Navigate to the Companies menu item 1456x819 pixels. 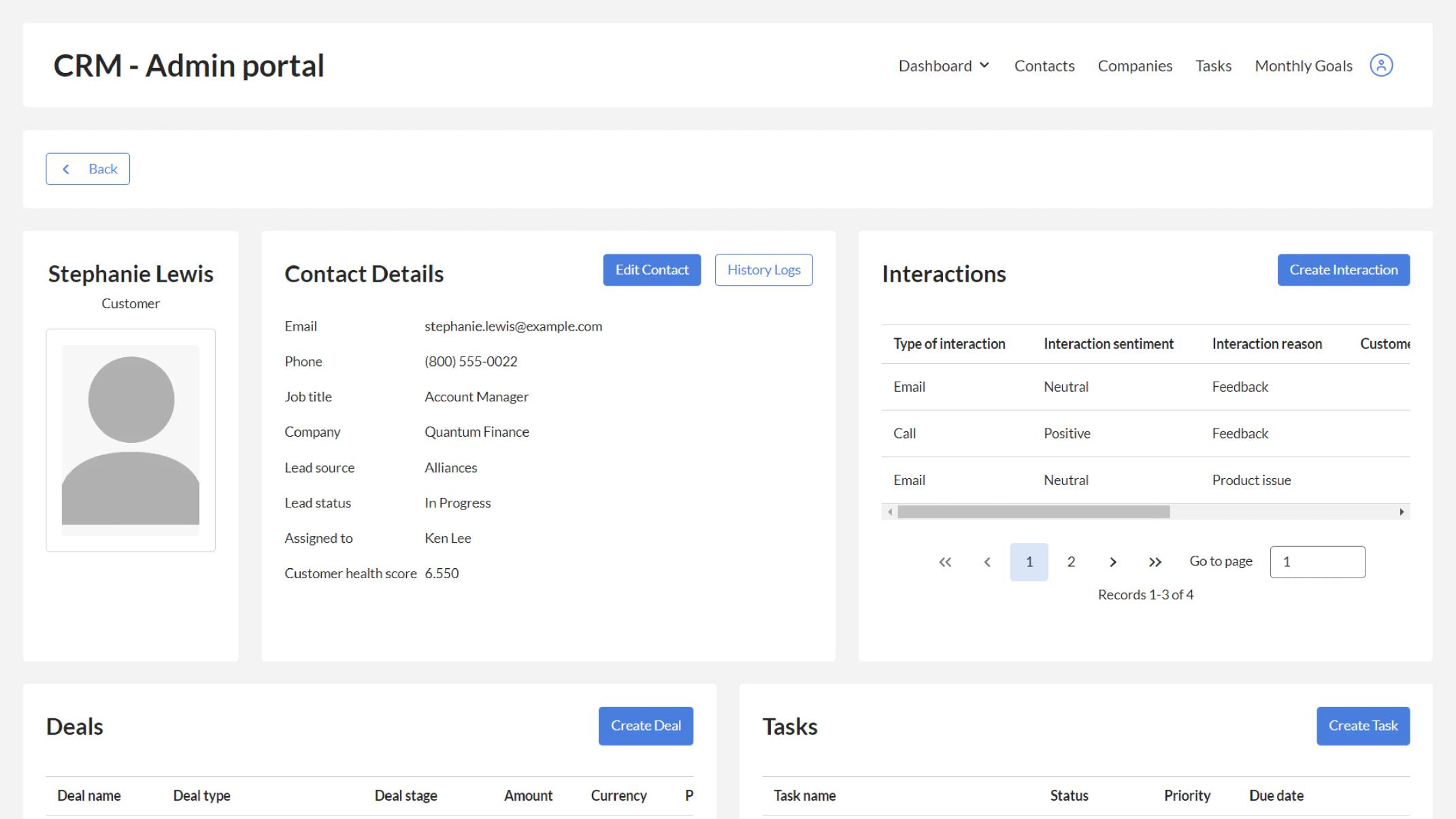(x=1135, y=65)
